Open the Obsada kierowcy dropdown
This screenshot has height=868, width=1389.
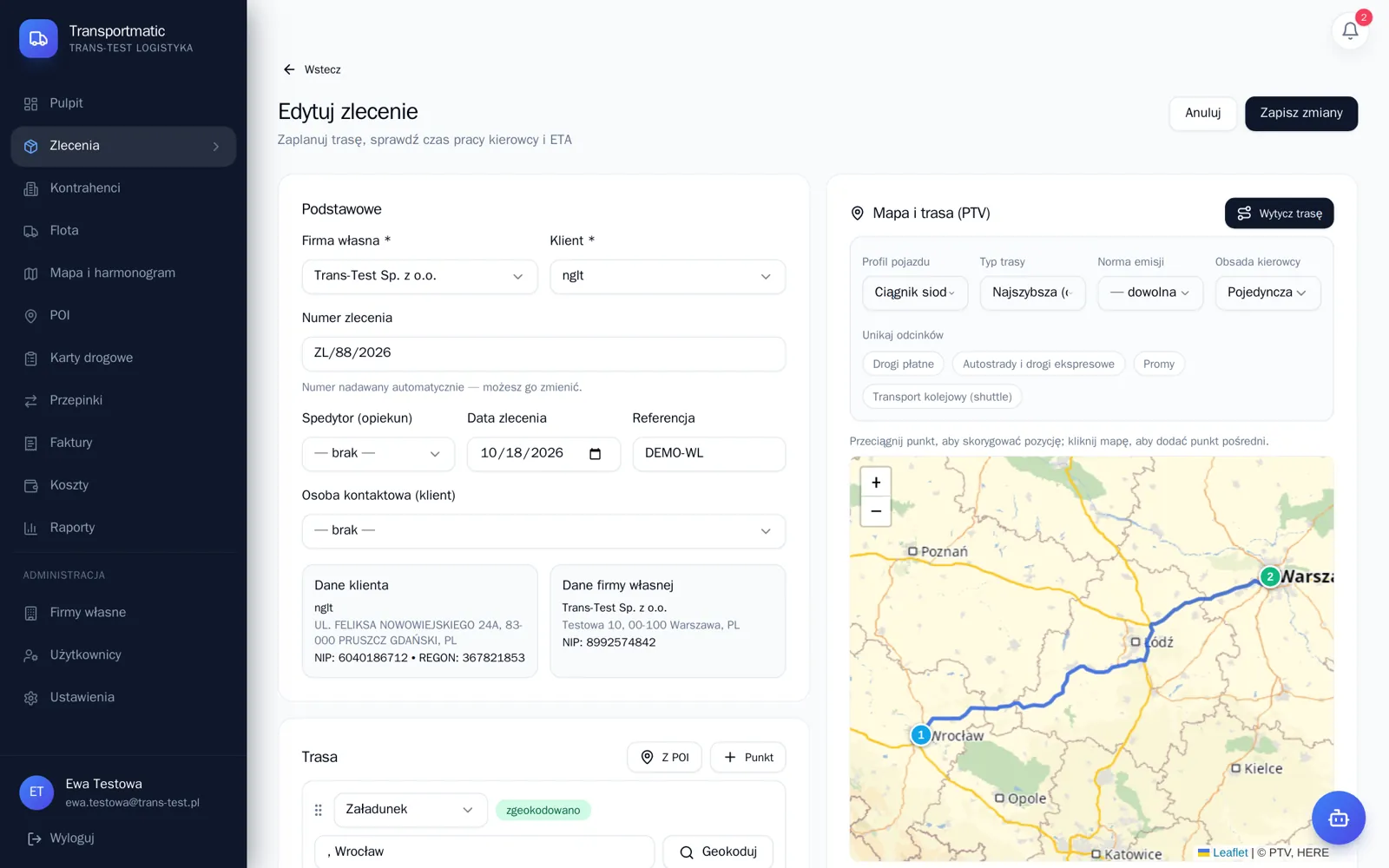click(1267, 293)
